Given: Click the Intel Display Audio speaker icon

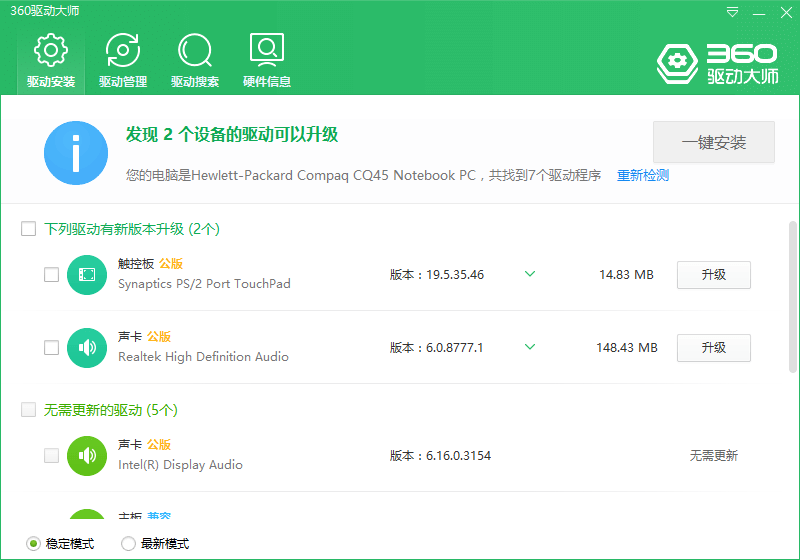Looking at the screenshot, I should click(87, 456).
